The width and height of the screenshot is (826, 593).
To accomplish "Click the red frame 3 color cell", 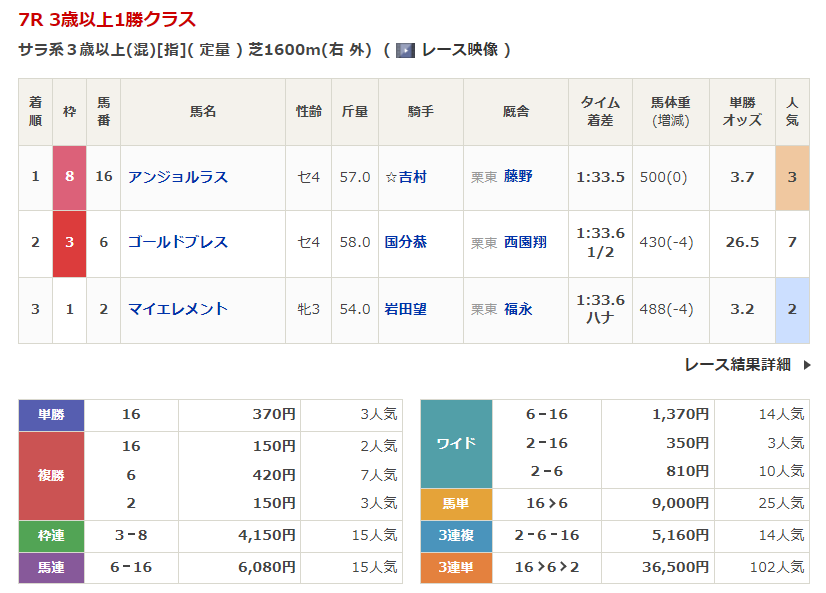I will [69, 242].
